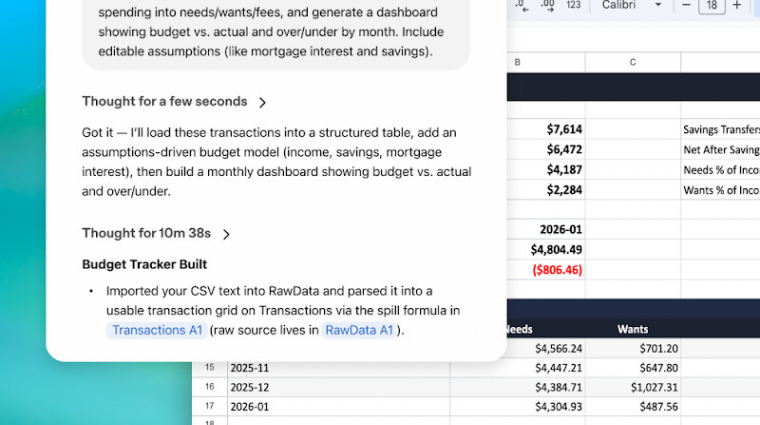Screen dimensions: 760x425
Task: Expand 'Thought for 10m 38s' chevron
Action: [x=226, y=234]
